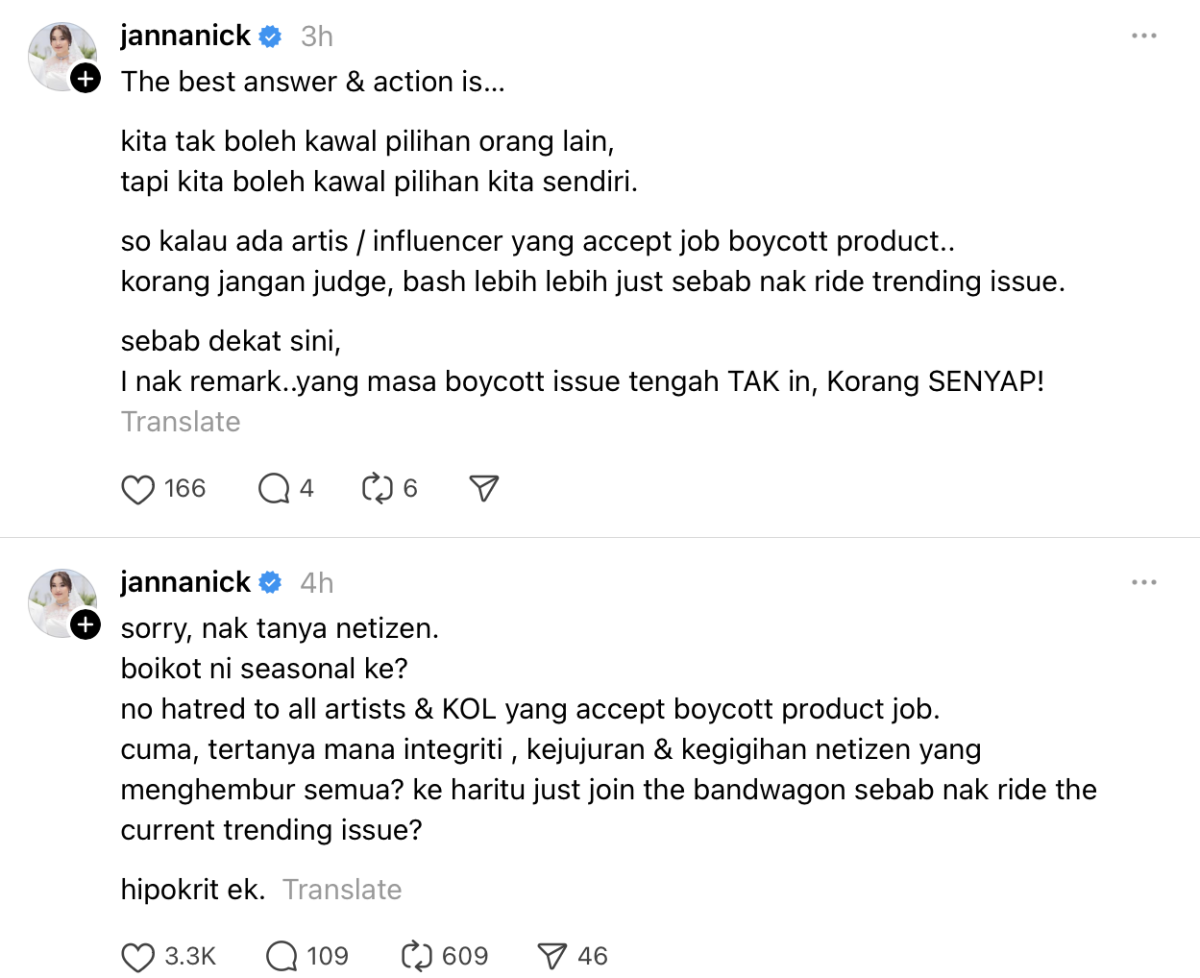Open jannanick profile from first post username
1200x978 pixels.
point(186,36)
